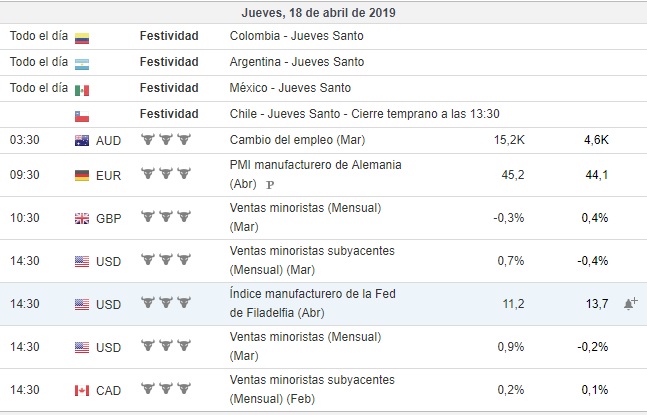
Task: Click the Chile flag icon
Action: tap(82, 115)
